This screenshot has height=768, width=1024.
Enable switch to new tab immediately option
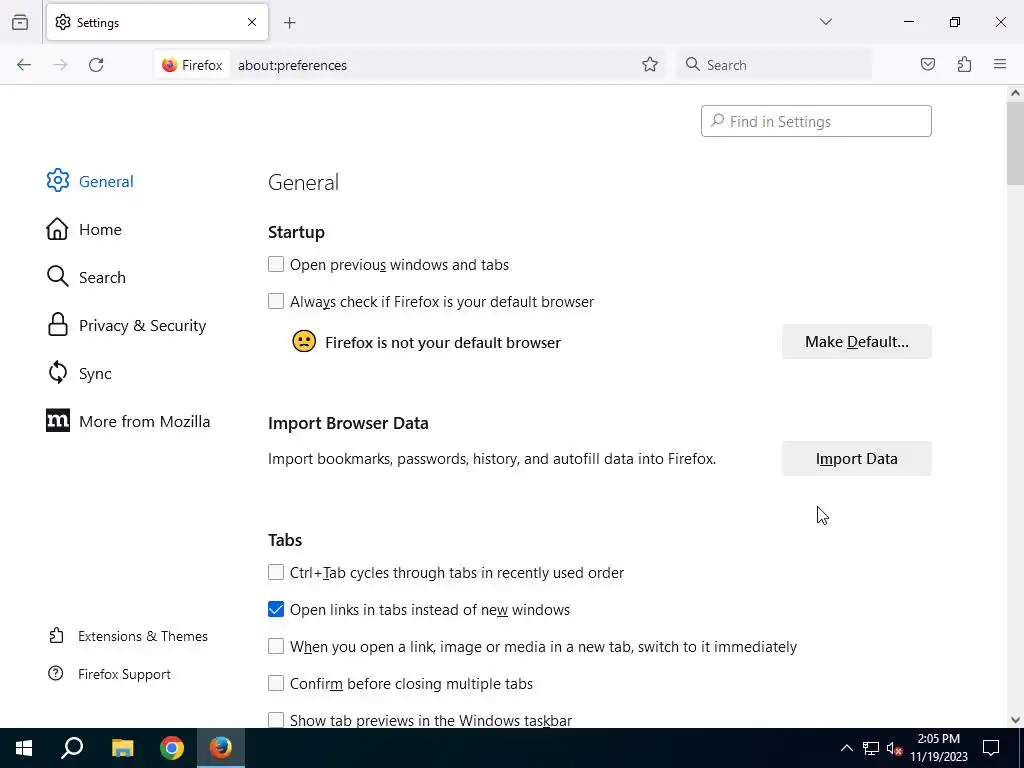[x=276, y=646]
